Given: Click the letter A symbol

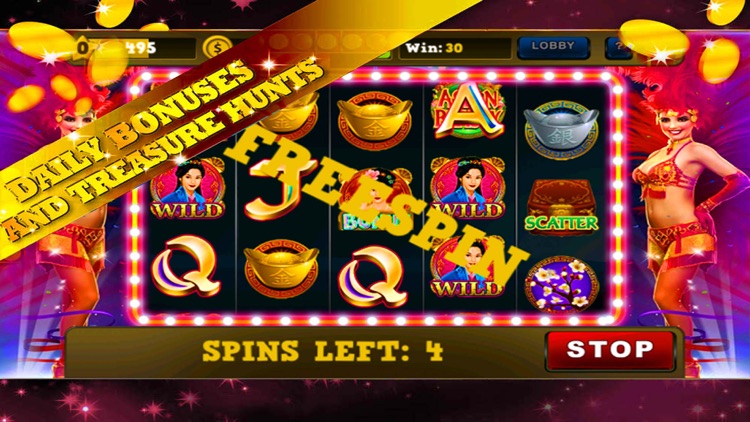Looking at the screenshot, I should coord(468,111).
